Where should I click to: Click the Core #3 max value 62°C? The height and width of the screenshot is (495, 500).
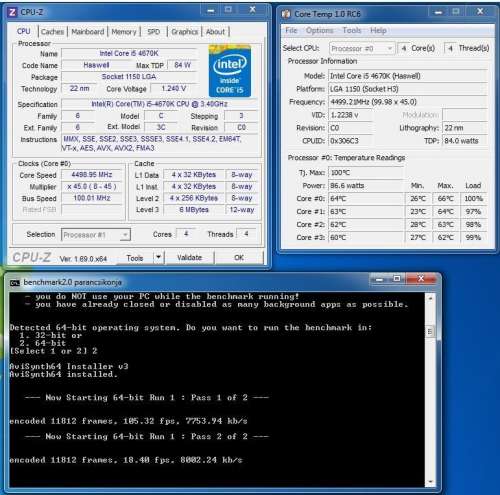[446, 238]
